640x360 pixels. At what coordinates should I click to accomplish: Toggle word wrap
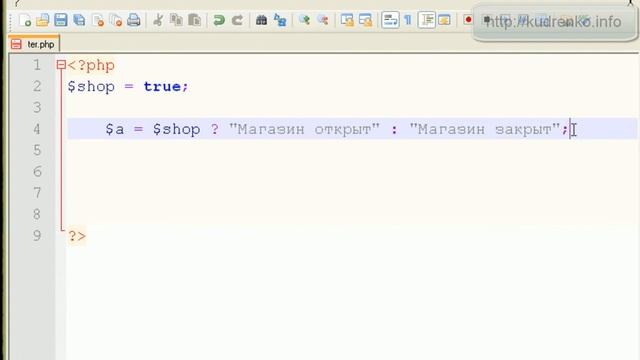[390, 20]
